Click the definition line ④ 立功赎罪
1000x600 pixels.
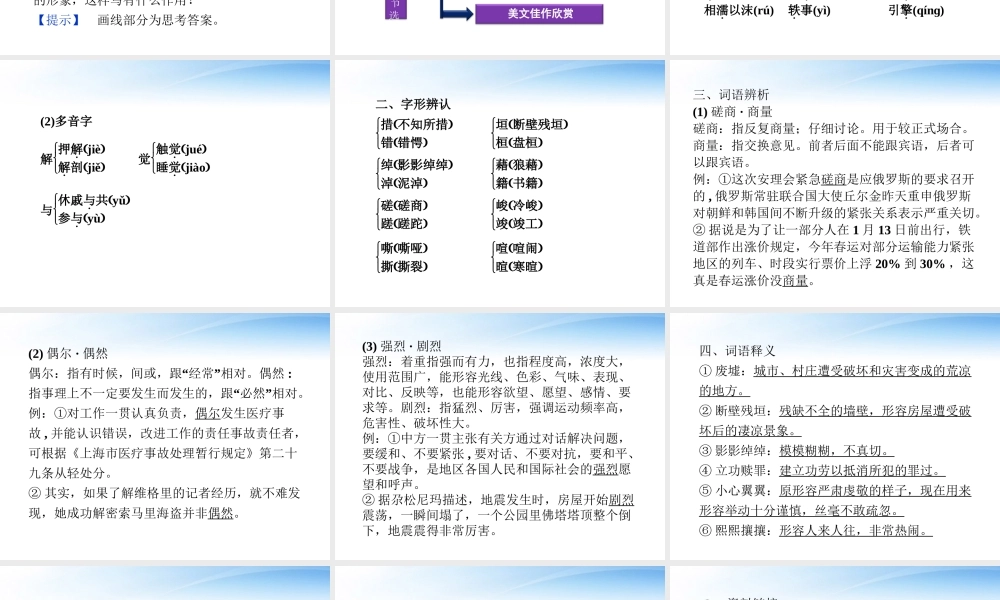822,471
